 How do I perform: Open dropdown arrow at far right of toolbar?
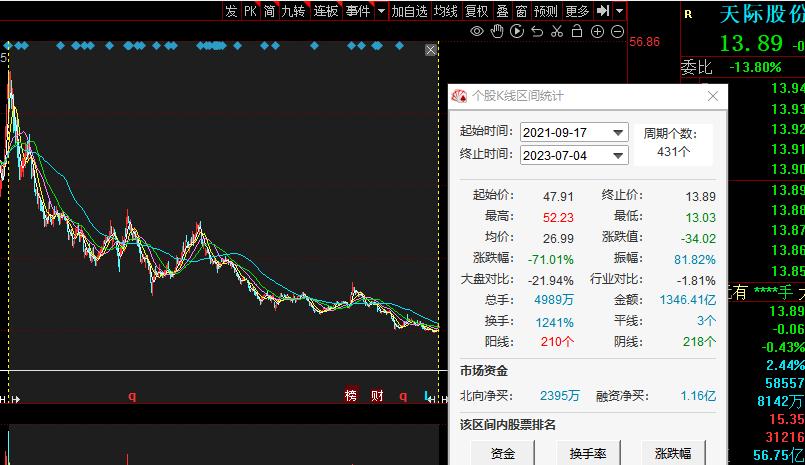pyautogui.click(x=620, y=11)
